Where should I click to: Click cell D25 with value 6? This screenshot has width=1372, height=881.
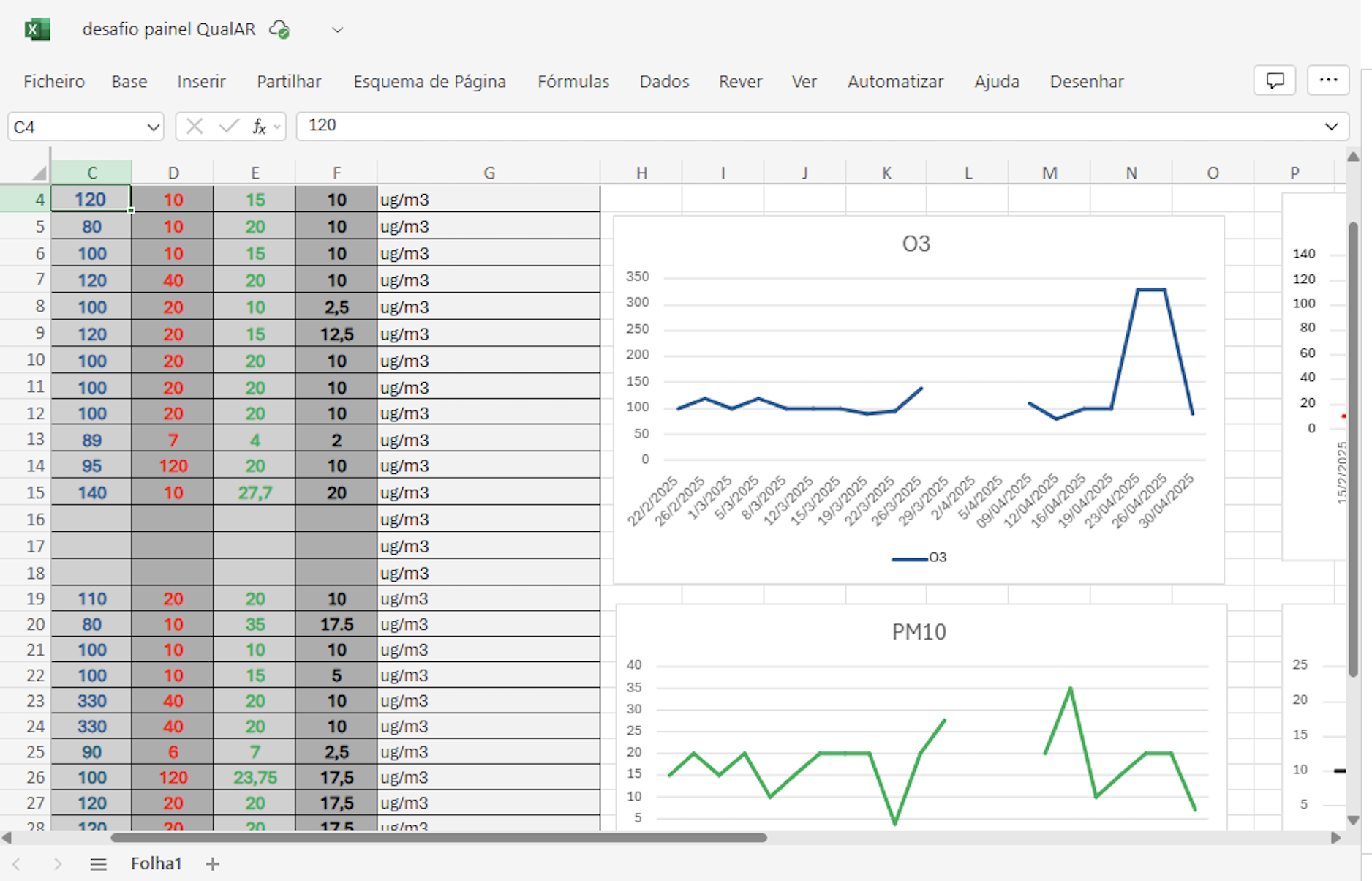pyautogui.click(x=173, y=751)
